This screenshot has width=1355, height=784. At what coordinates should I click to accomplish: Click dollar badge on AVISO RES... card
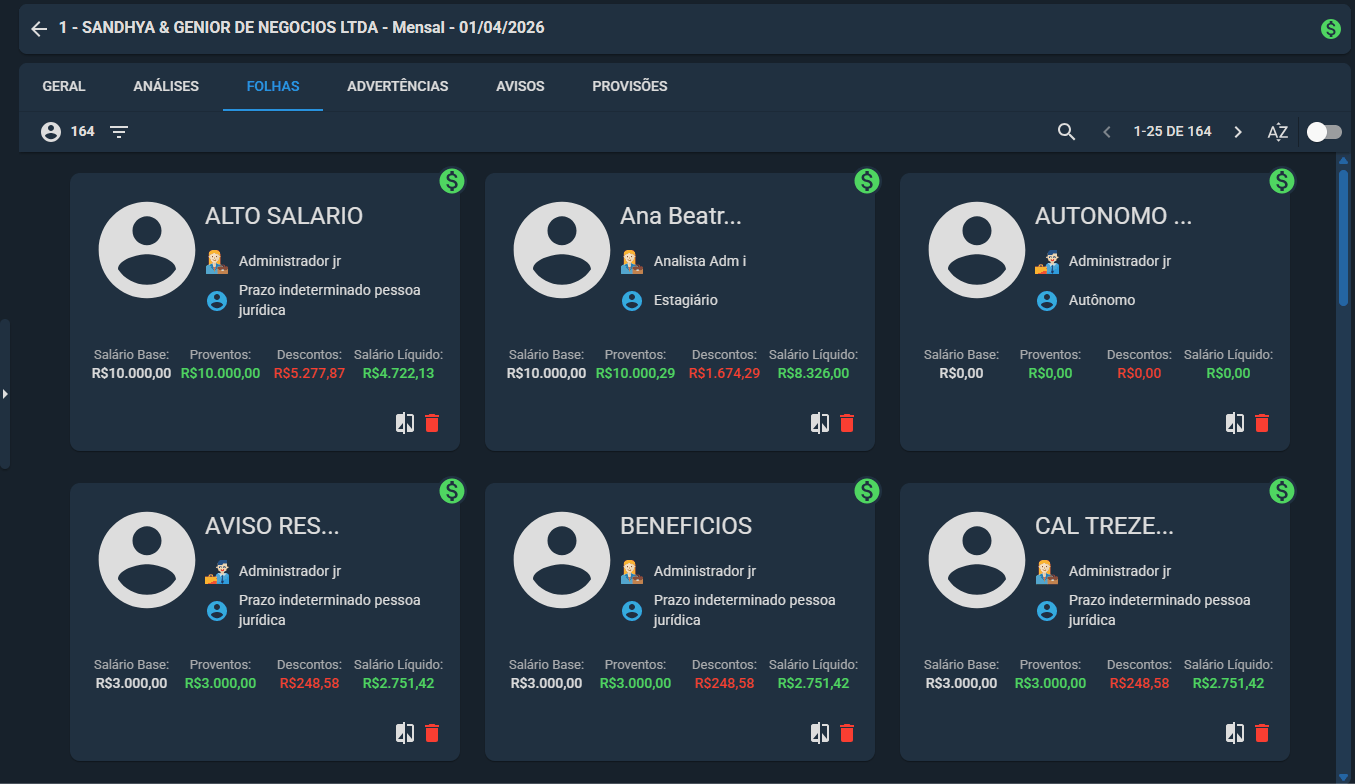point(452,491)
